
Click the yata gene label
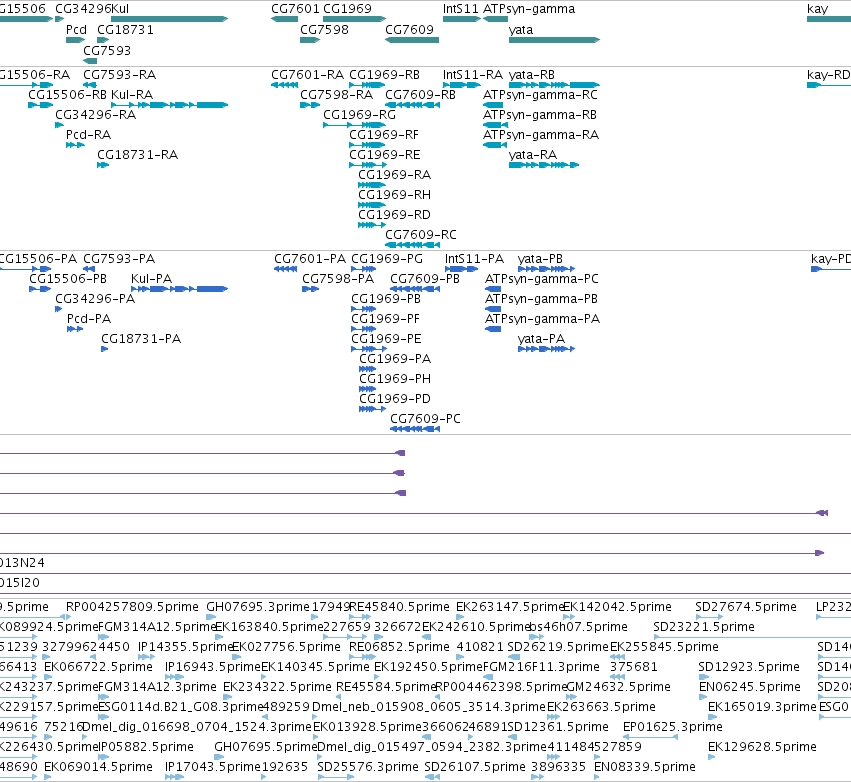(x=521, y=30)
